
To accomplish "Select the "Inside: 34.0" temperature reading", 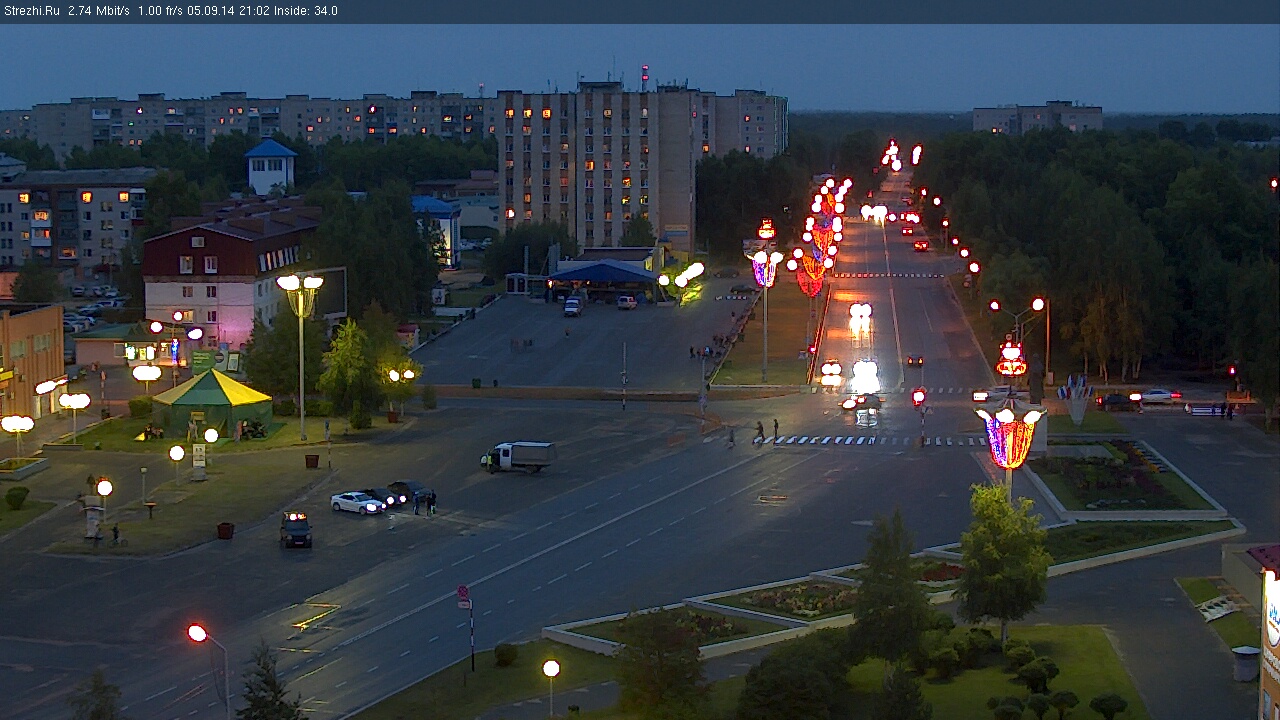I will point(306,11).
